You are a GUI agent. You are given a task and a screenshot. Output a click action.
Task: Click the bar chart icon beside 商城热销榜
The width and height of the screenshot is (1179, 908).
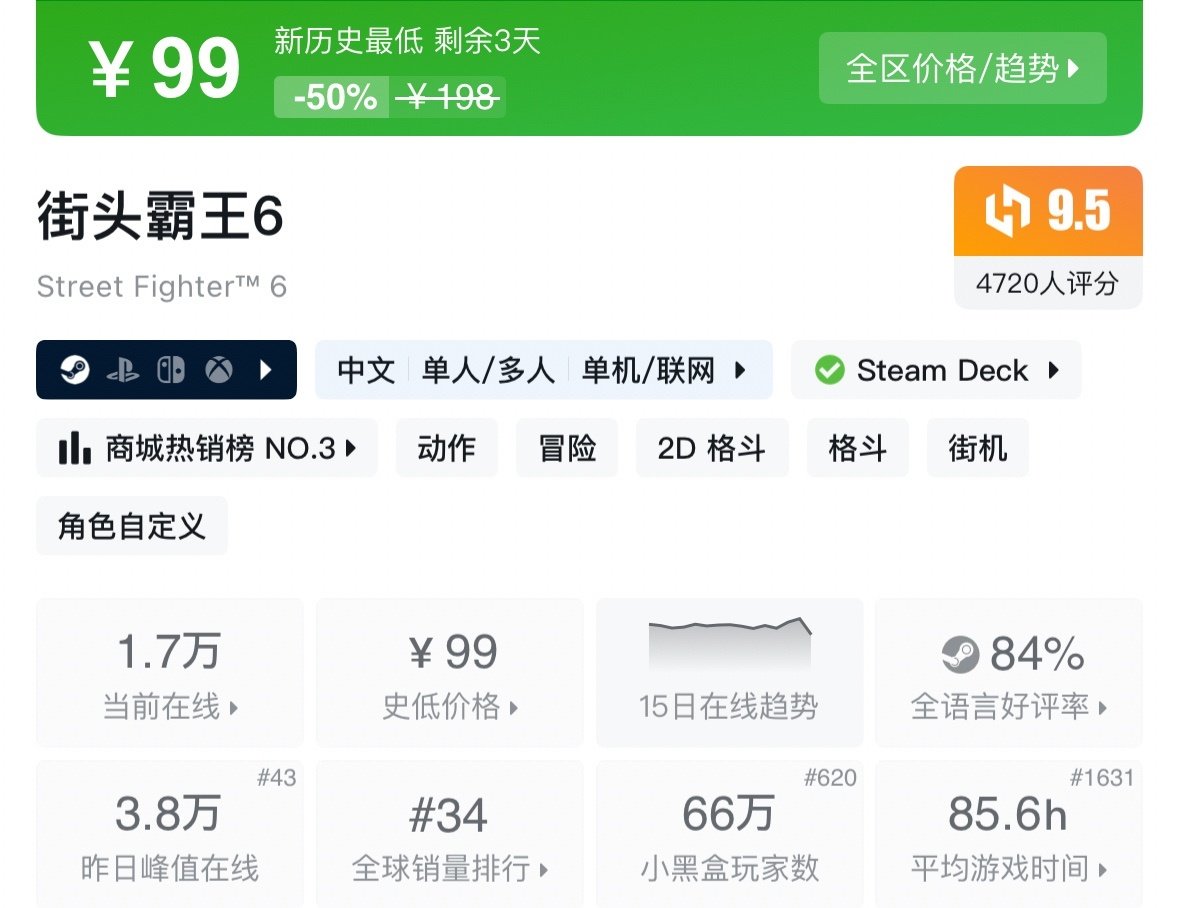[74, 448]
